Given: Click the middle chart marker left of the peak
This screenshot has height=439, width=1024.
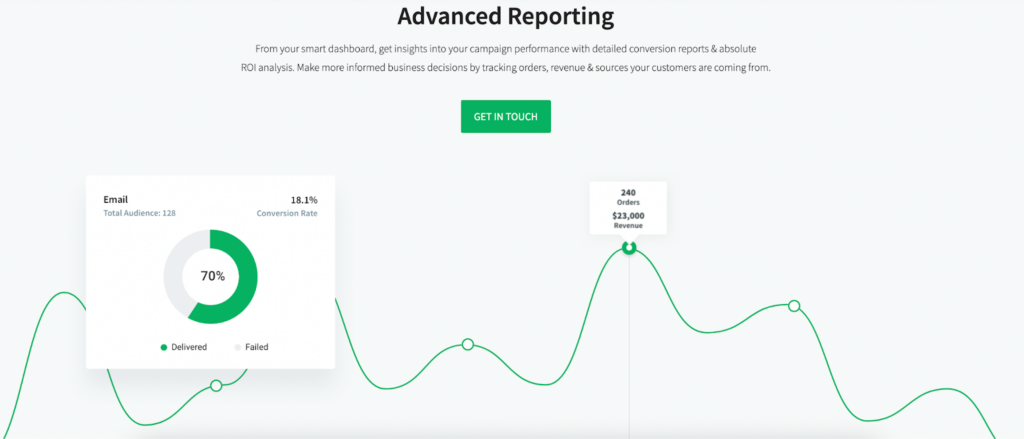Looking at the screenshot, I should click(x=468, y=344).
